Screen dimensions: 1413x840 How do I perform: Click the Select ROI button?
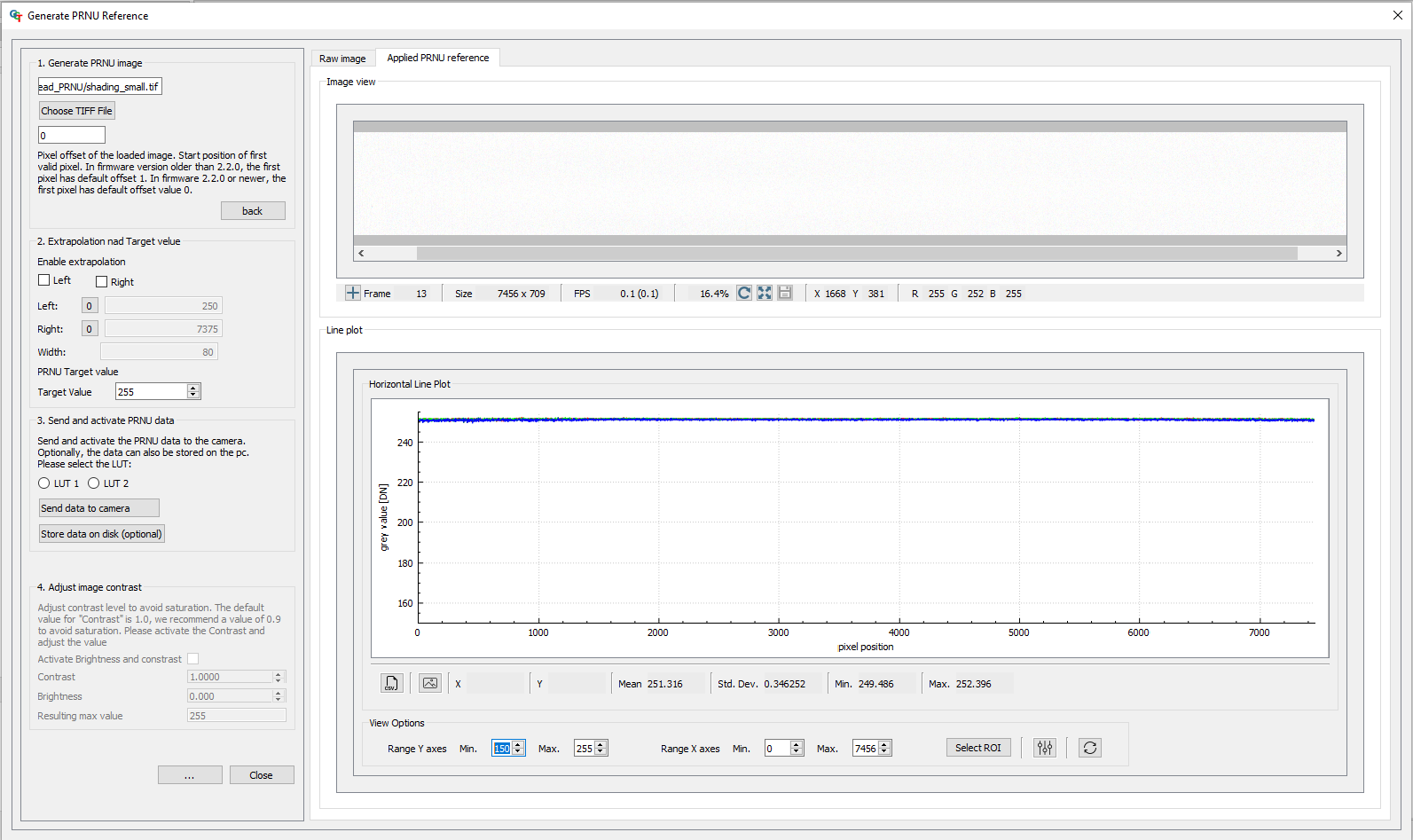pyautogui.click(x=978, y=748)
